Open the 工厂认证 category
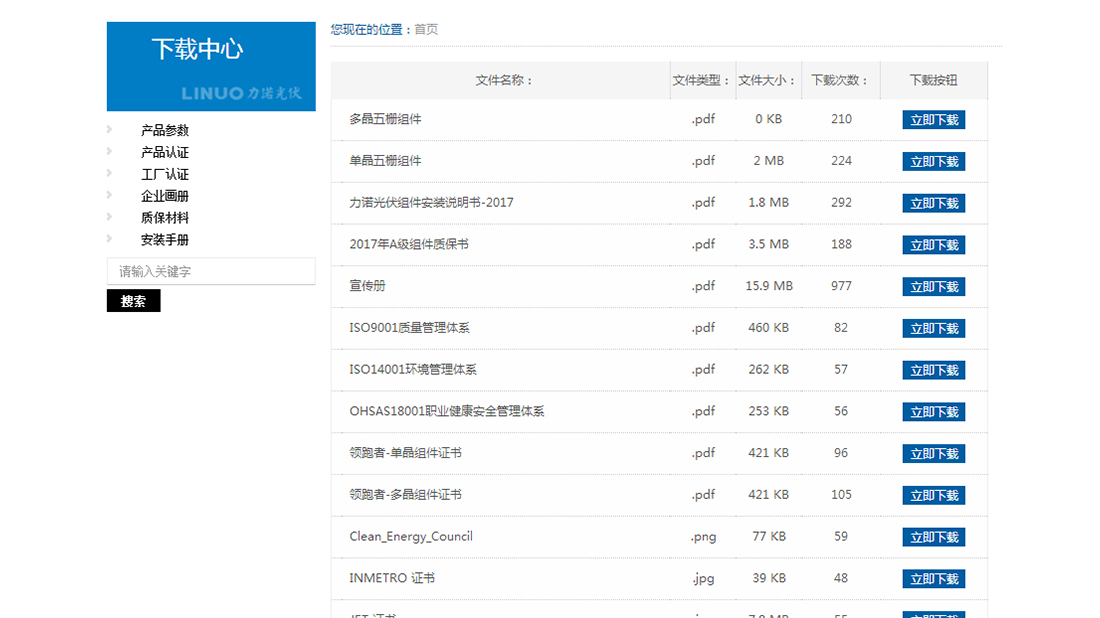 pyautogui.click(x=165, y=174)
